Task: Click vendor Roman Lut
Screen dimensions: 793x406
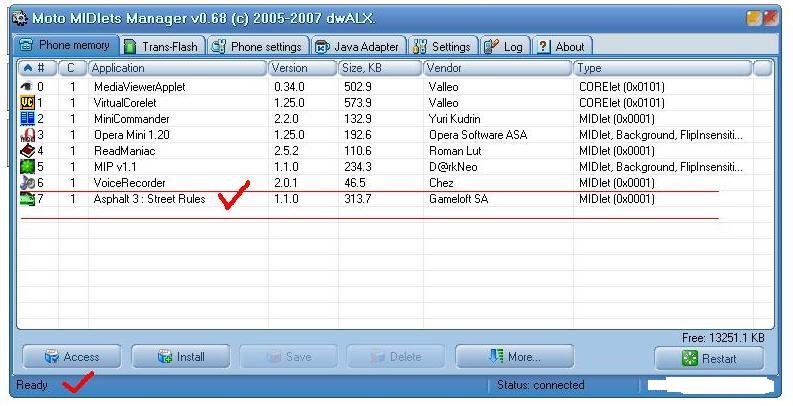Action: pyautogui.click(x=455, y=151)
